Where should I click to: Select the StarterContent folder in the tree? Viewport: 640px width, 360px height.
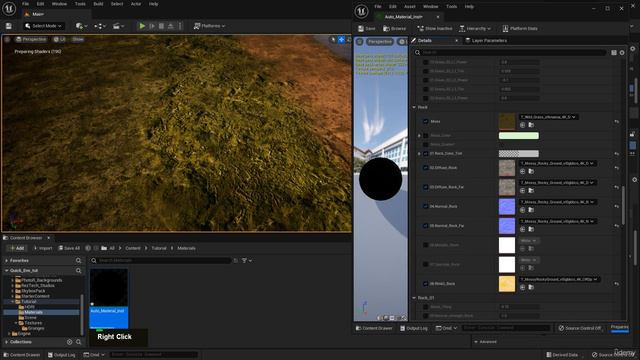(35, 296)
